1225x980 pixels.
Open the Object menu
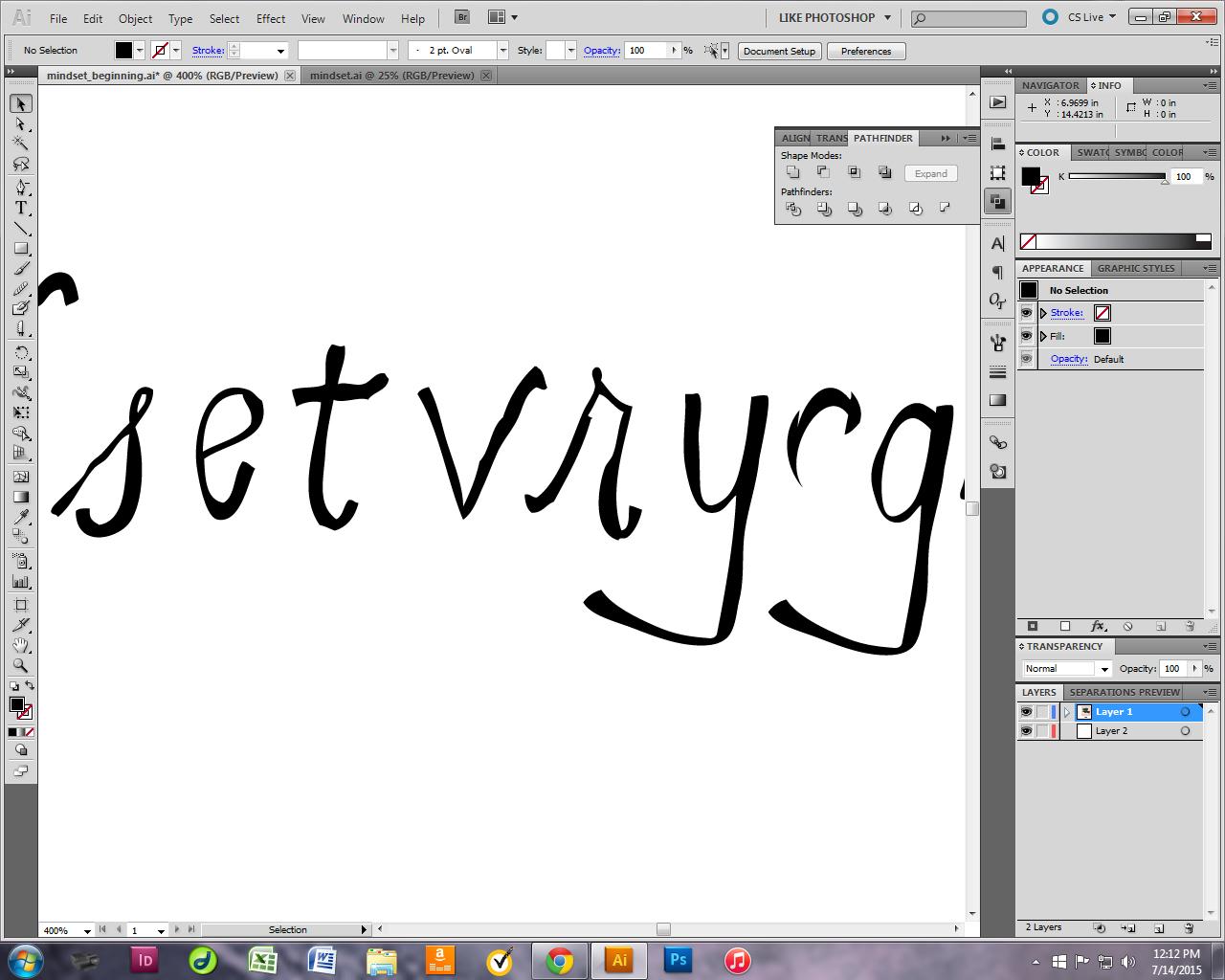tap(135, 18)
